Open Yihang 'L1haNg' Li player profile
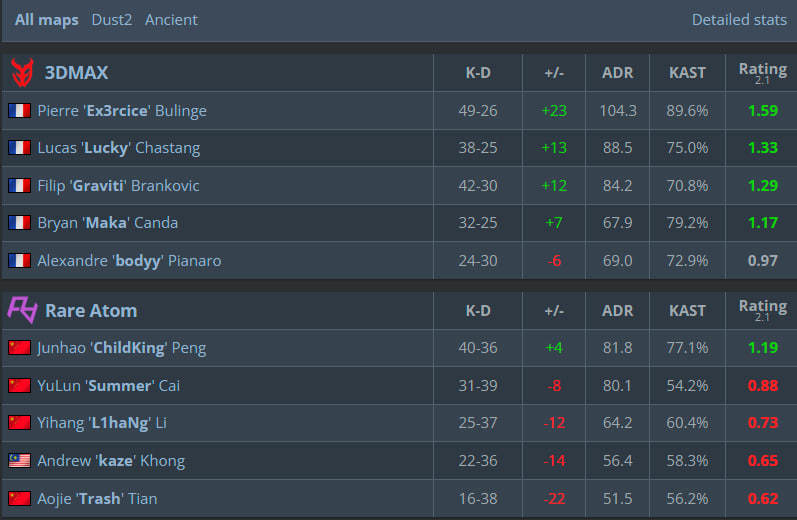797x520 pixels. [x=101, y=423]
